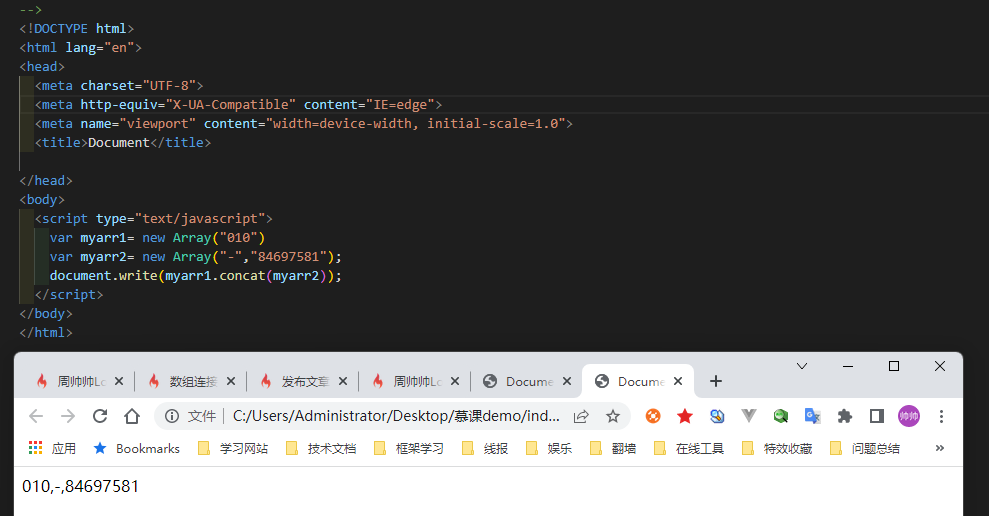Screen dimensions: 989x516
Task: Open the blue search extension icon
Action: (x=717, y=416)
